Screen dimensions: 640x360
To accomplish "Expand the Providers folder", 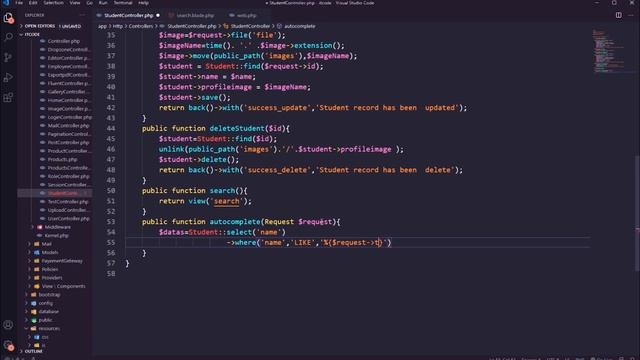I will point(29,278).
